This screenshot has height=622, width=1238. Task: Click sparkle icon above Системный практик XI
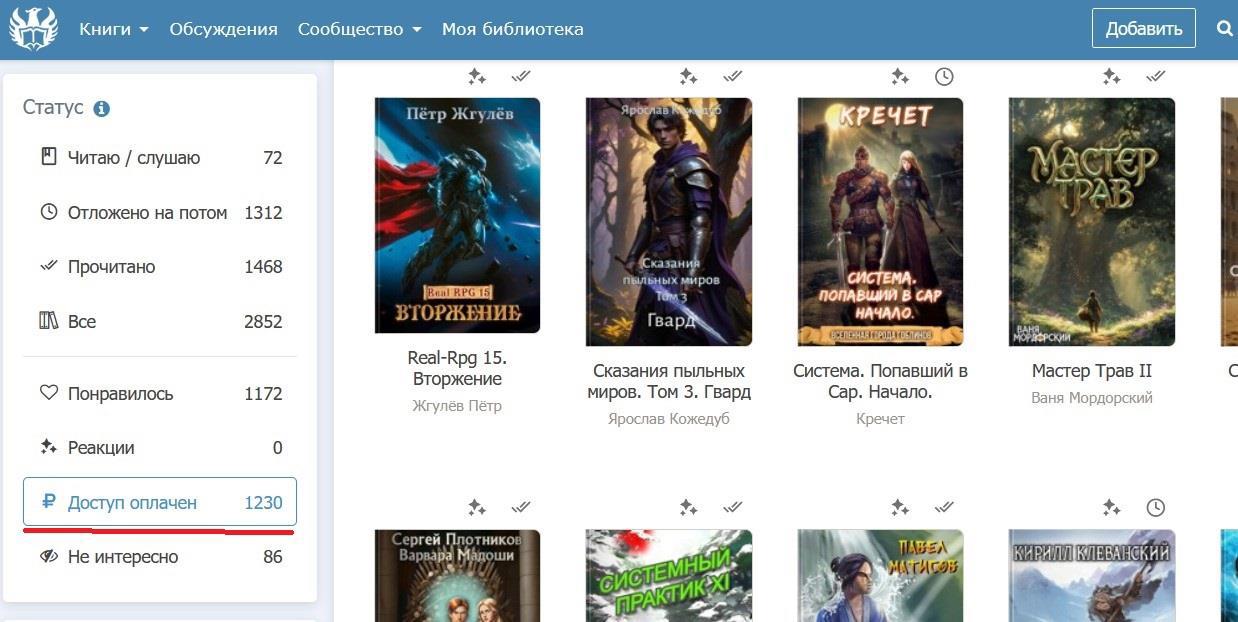688,508
